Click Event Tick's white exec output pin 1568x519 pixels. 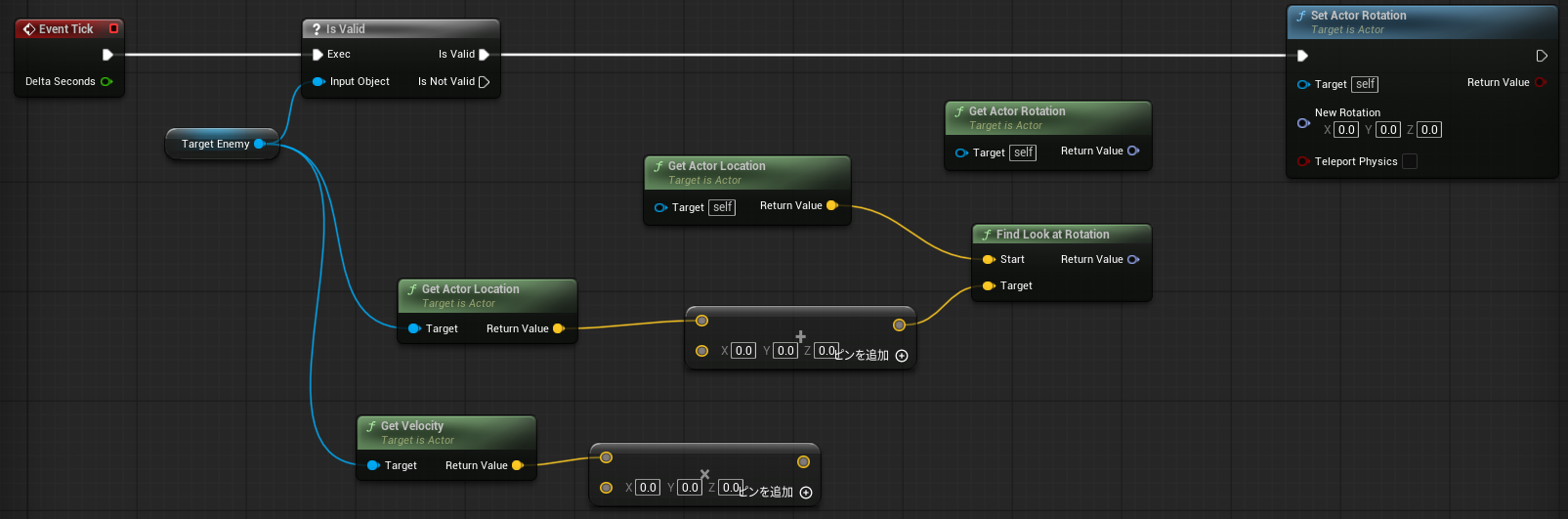[107, 55]
